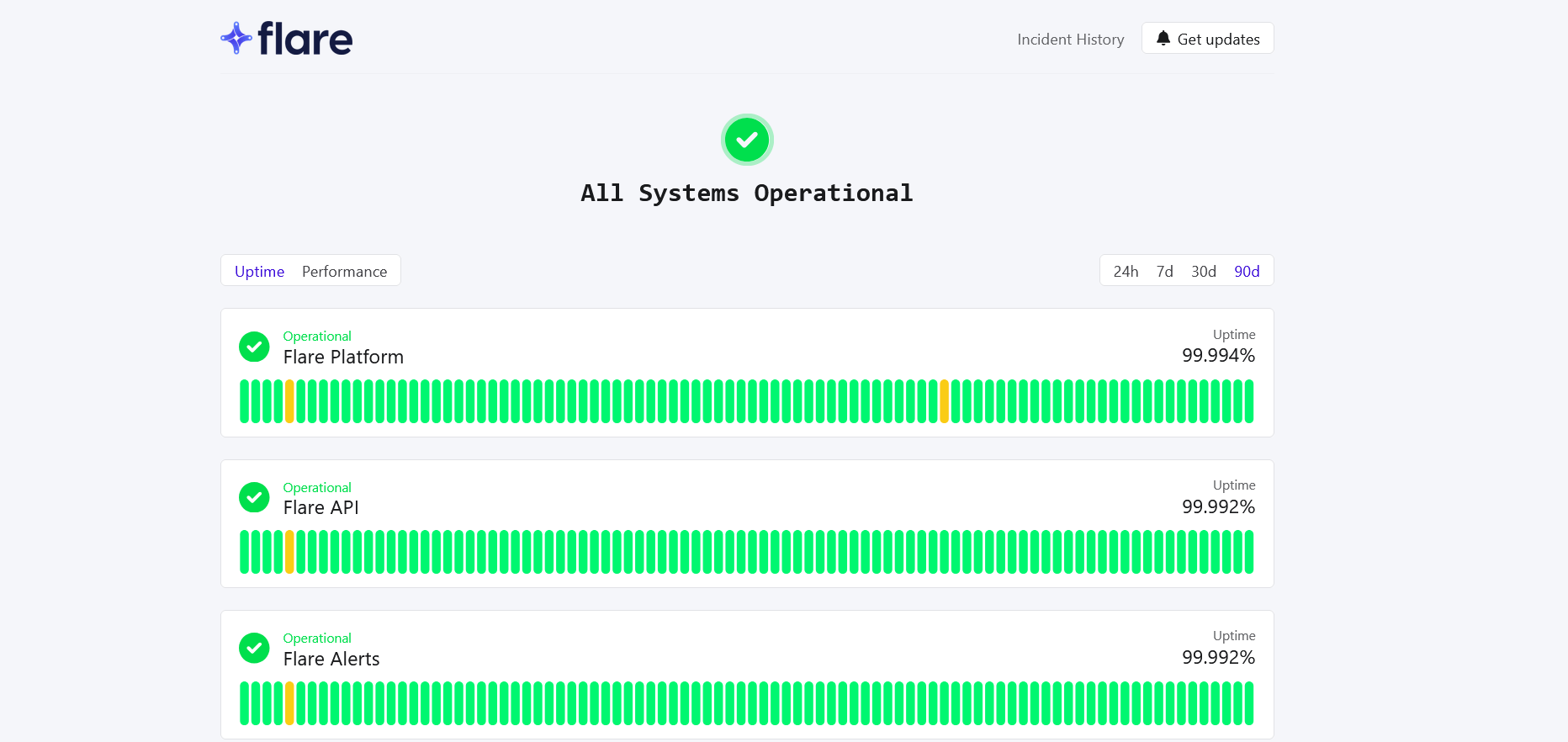Switch to the Uptime tab
This screenshot has width=1568, height=742.
259,272
